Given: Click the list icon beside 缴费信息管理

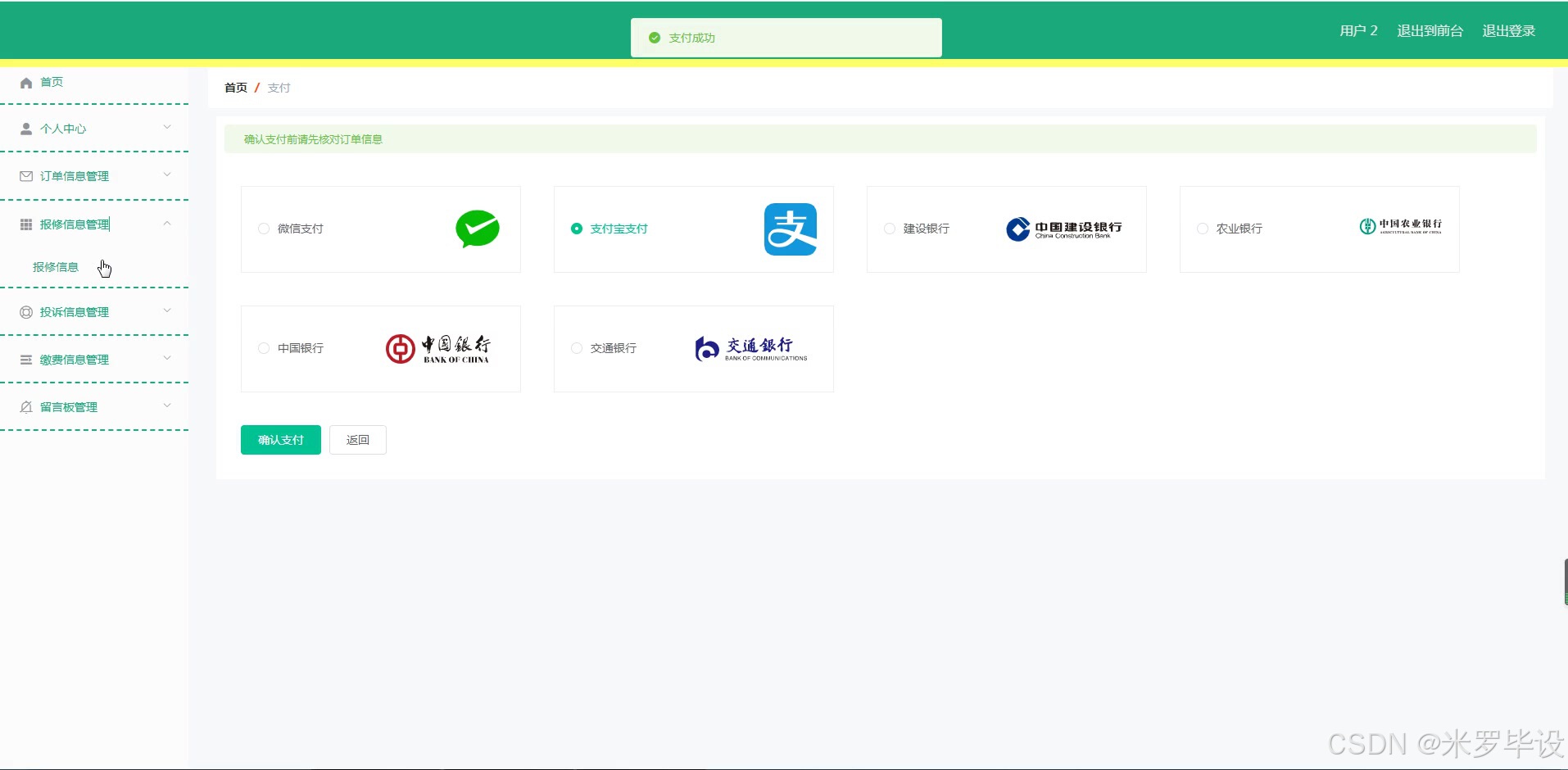Looking at the screenshot, I should click(26, 360).
